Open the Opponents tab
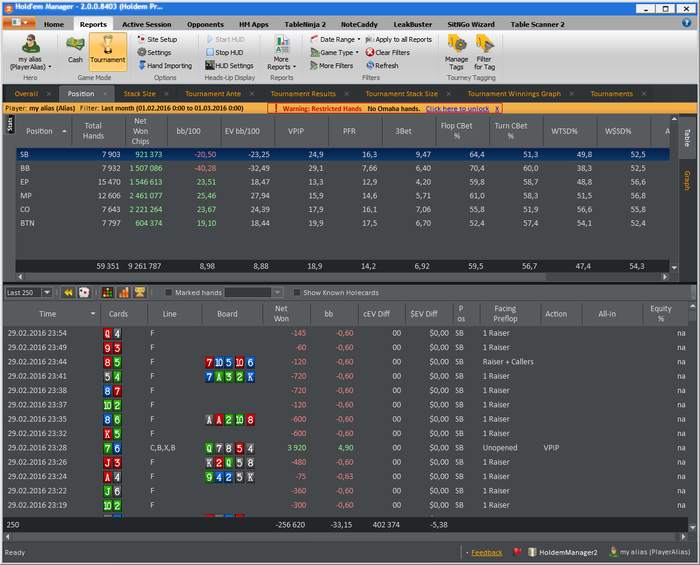This screenshot has width=700, height=565. 205,24
